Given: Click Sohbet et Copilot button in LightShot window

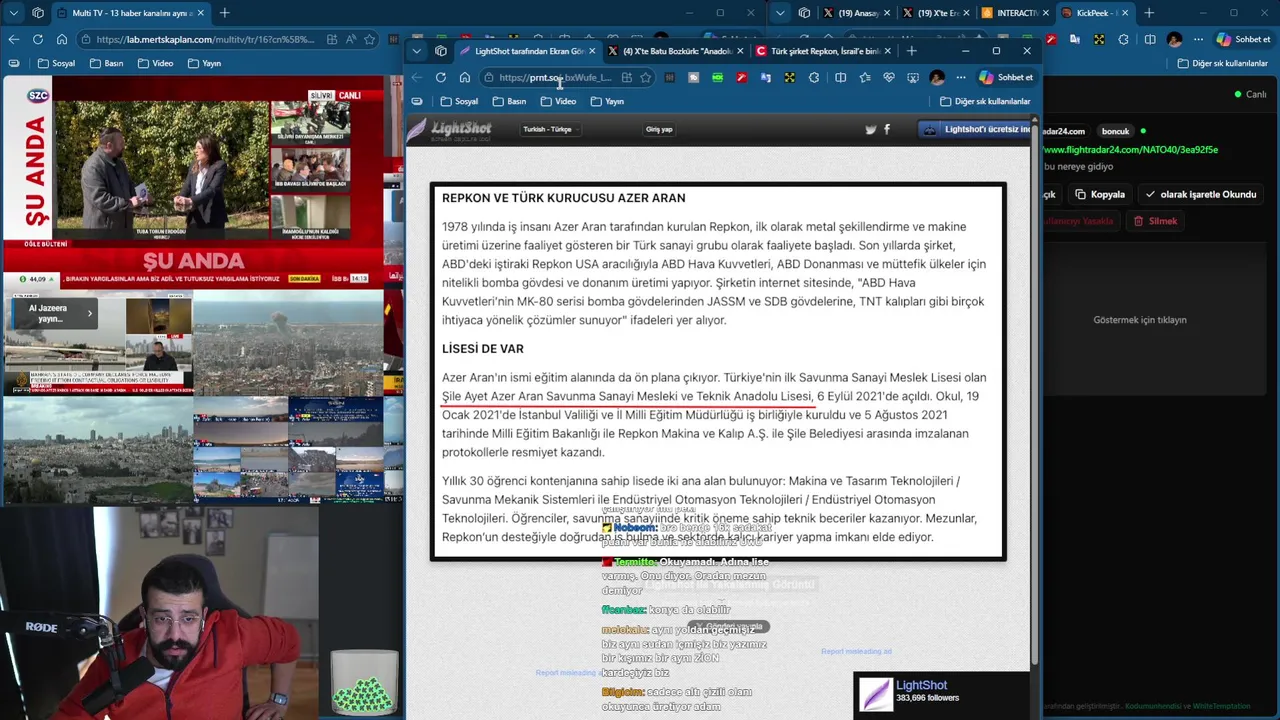Looking at the screenshot, I should coord(1006,77).
